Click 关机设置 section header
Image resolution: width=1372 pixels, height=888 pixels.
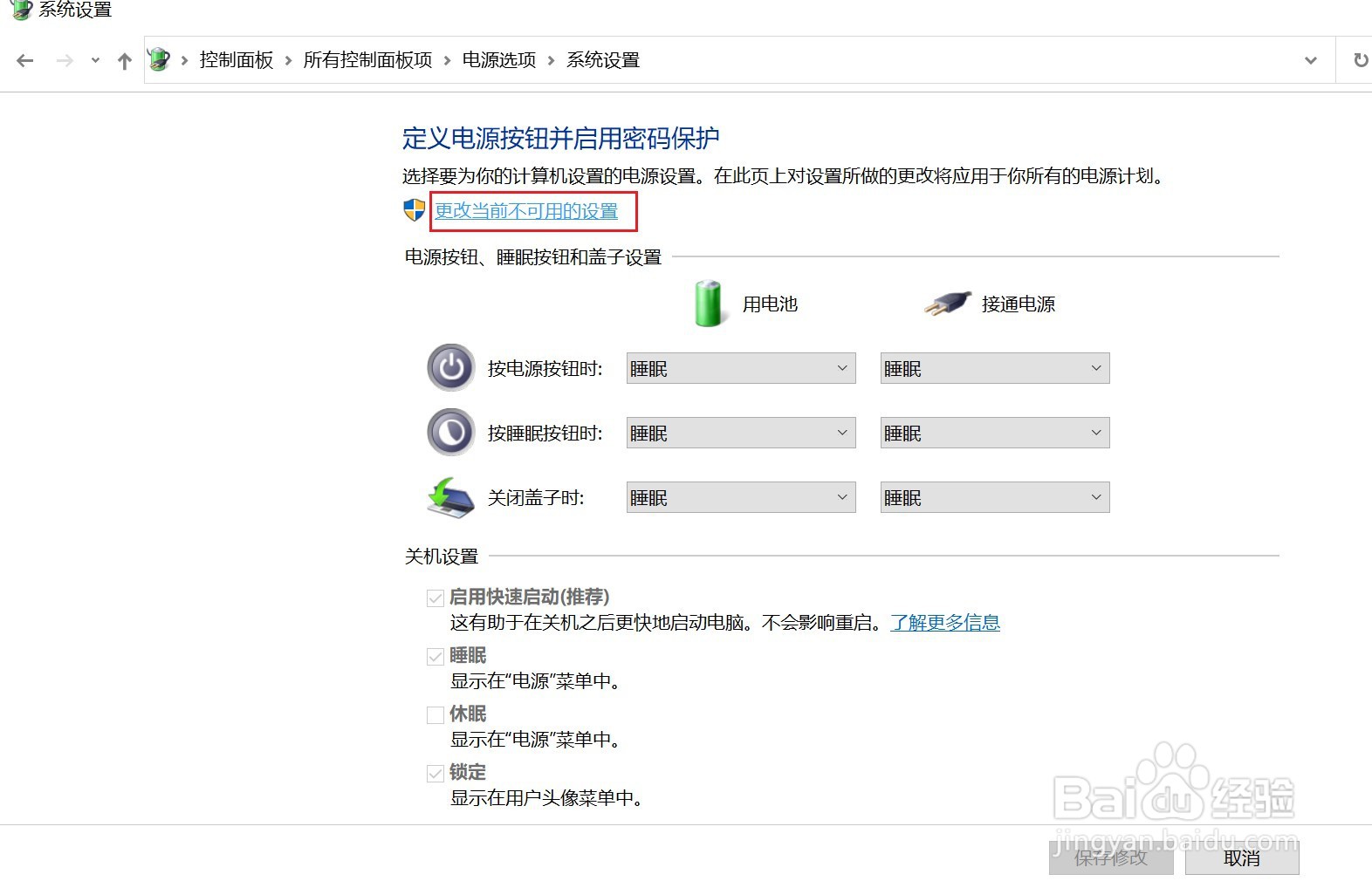click(442, 557)
